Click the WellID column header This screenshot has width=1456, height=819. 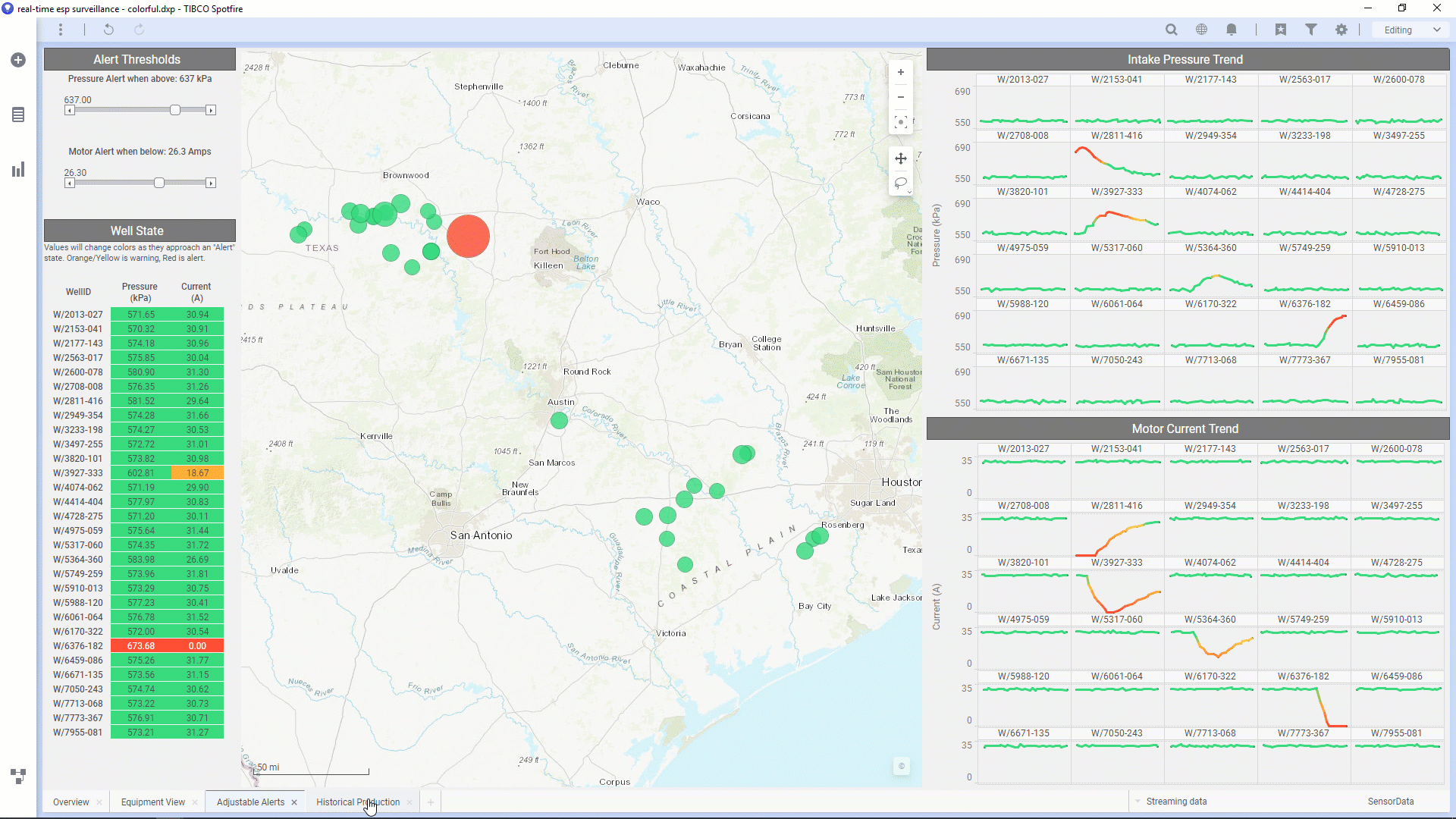click(78, 292)
